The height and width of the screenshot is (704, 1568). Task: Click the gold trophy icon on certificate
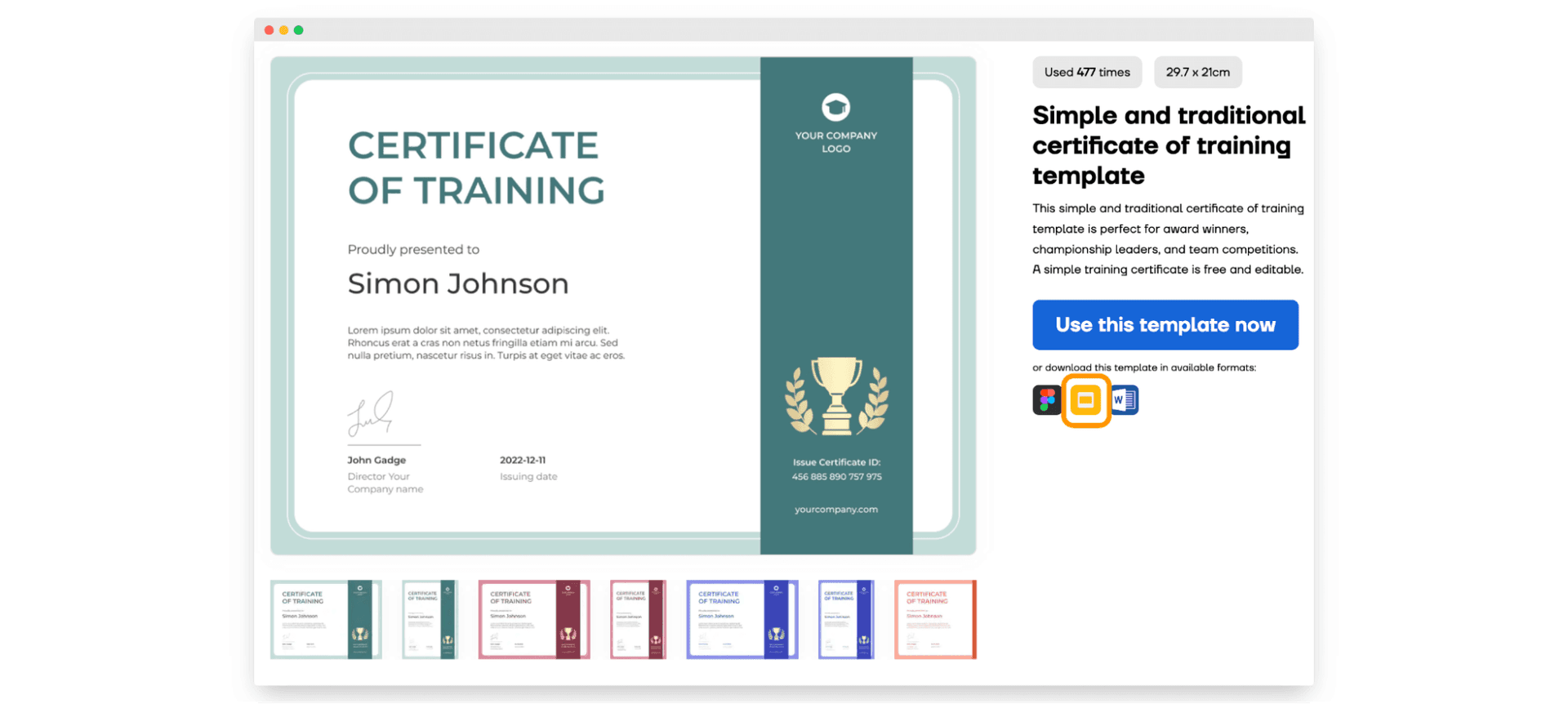pos(836,395)
